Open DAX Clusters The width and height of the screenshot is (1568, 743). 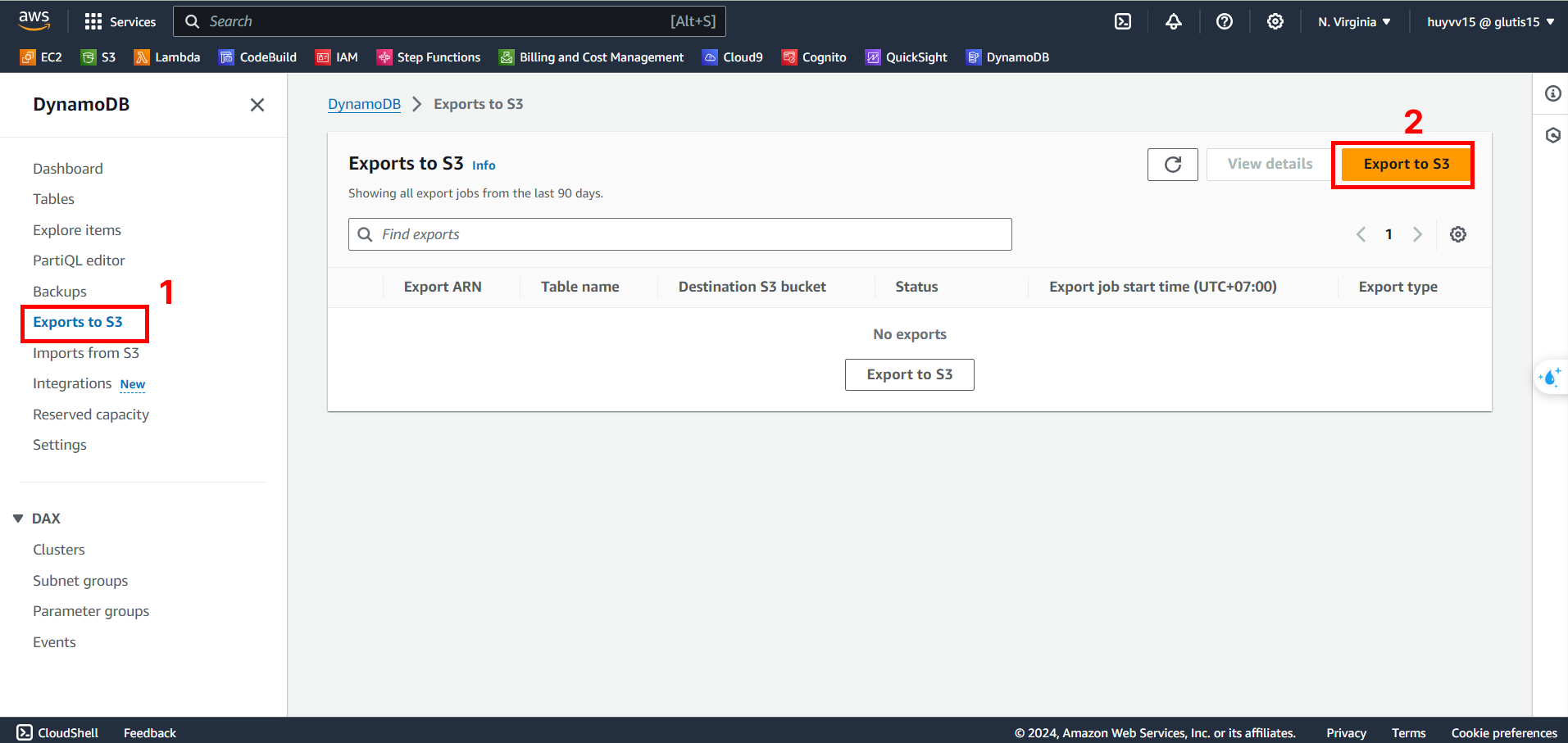tap(59, 550)
